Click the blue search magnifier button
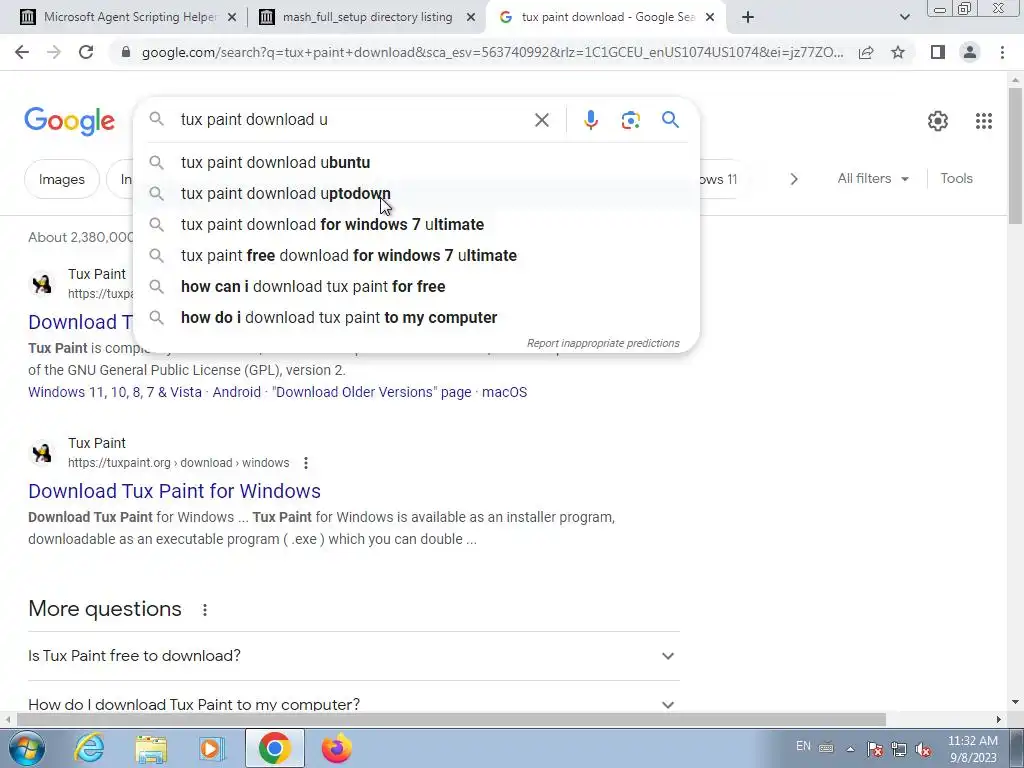The width and height of the screenshot is (1024, 768). click(670, 120)
